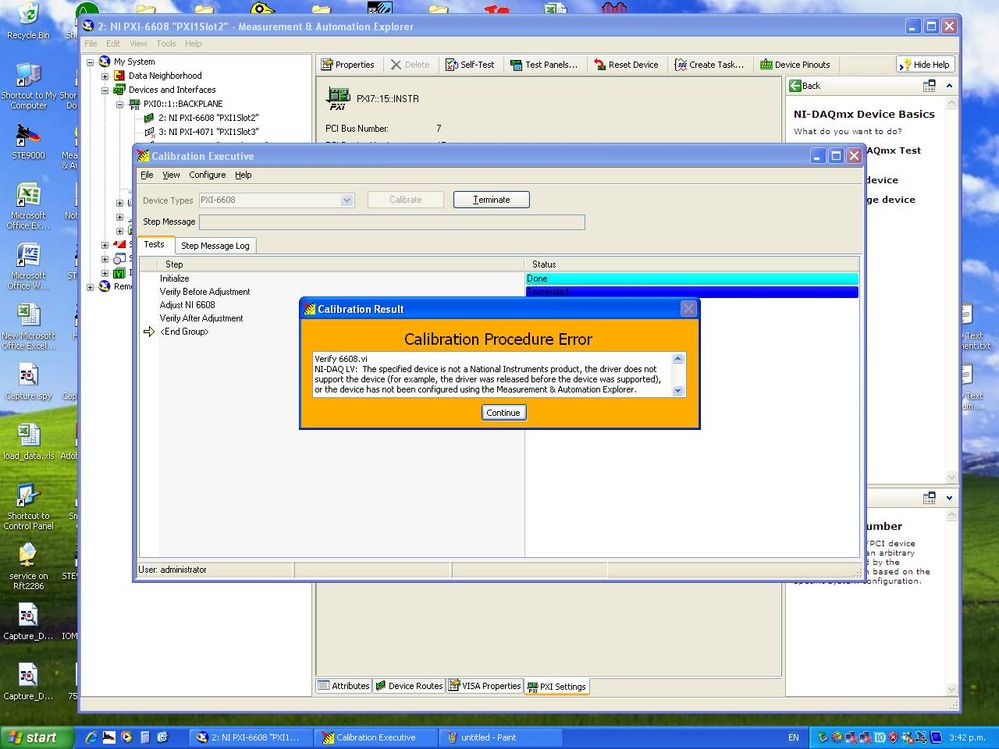
Task: Open Microsoft Office Excel desktop shortcut
Action: click(x=28, y=206)
